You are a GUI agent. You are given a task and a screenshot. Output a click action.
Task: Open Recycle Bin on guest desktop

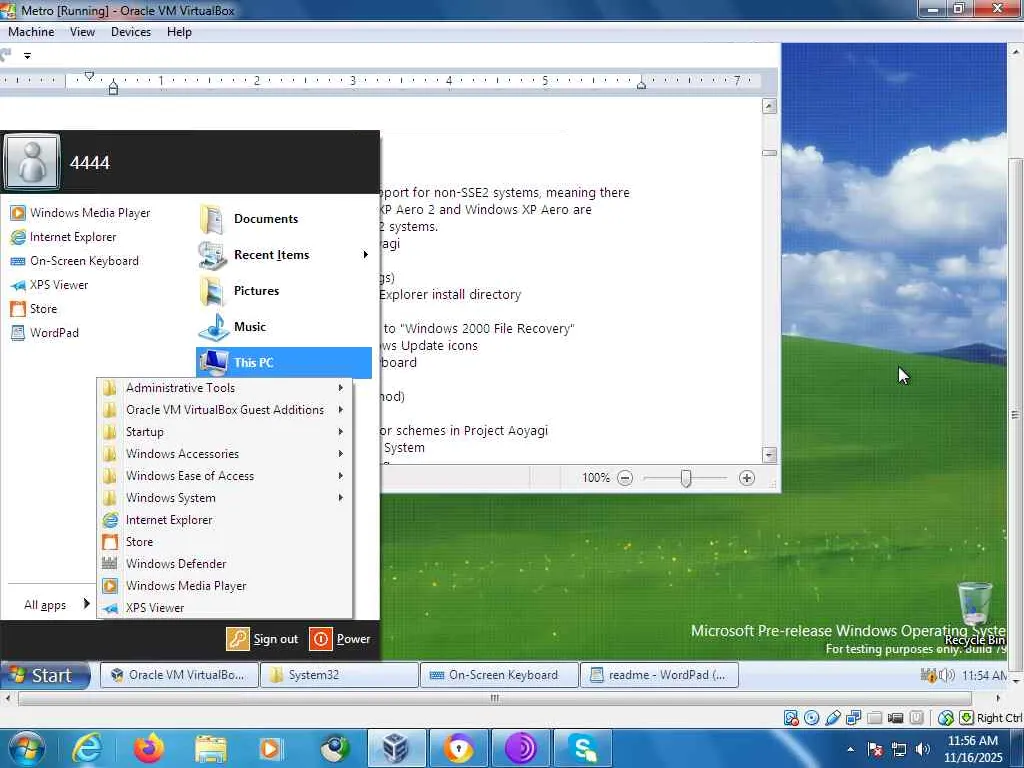click(975, 612)
